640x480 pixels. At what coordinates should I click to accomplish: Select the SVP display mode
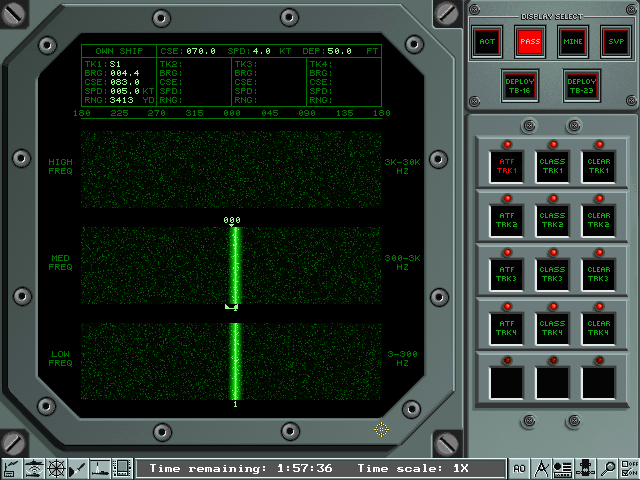(615, 41)
